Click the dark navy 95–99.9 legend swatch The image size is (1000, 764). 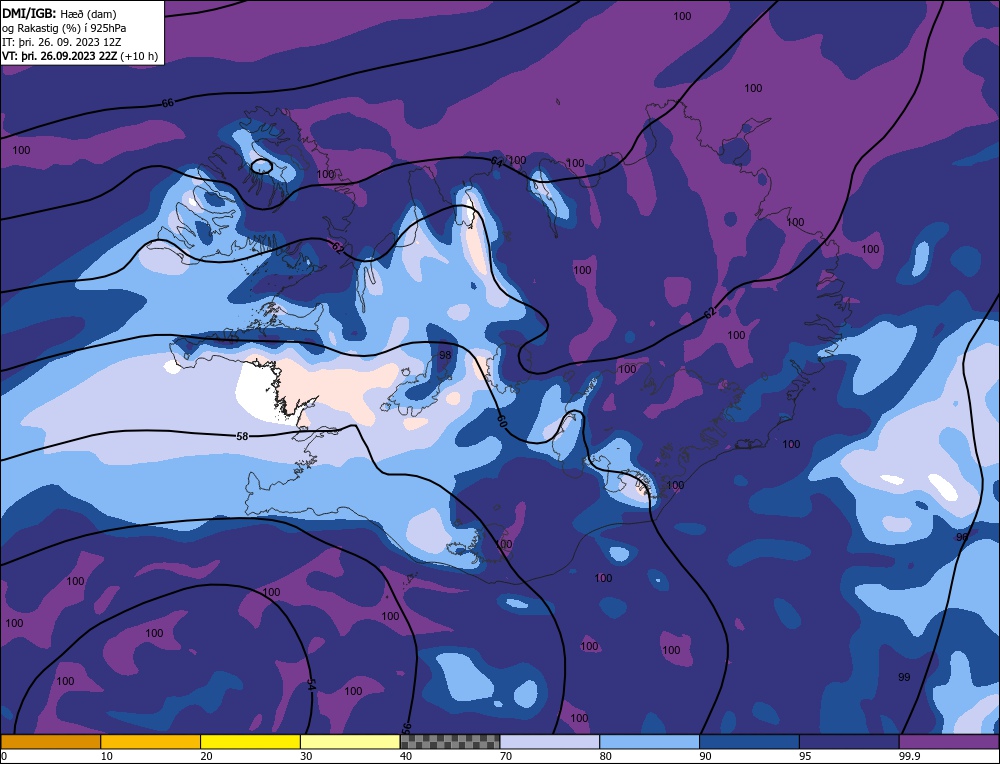[849, 741]
